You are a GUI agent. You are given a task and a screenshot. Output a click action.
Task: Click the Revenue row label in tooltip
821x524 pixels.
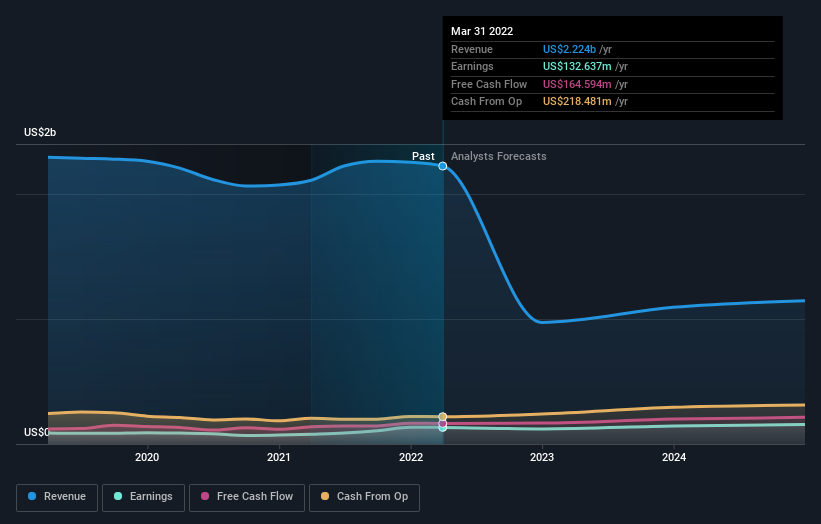pos(472,49)
